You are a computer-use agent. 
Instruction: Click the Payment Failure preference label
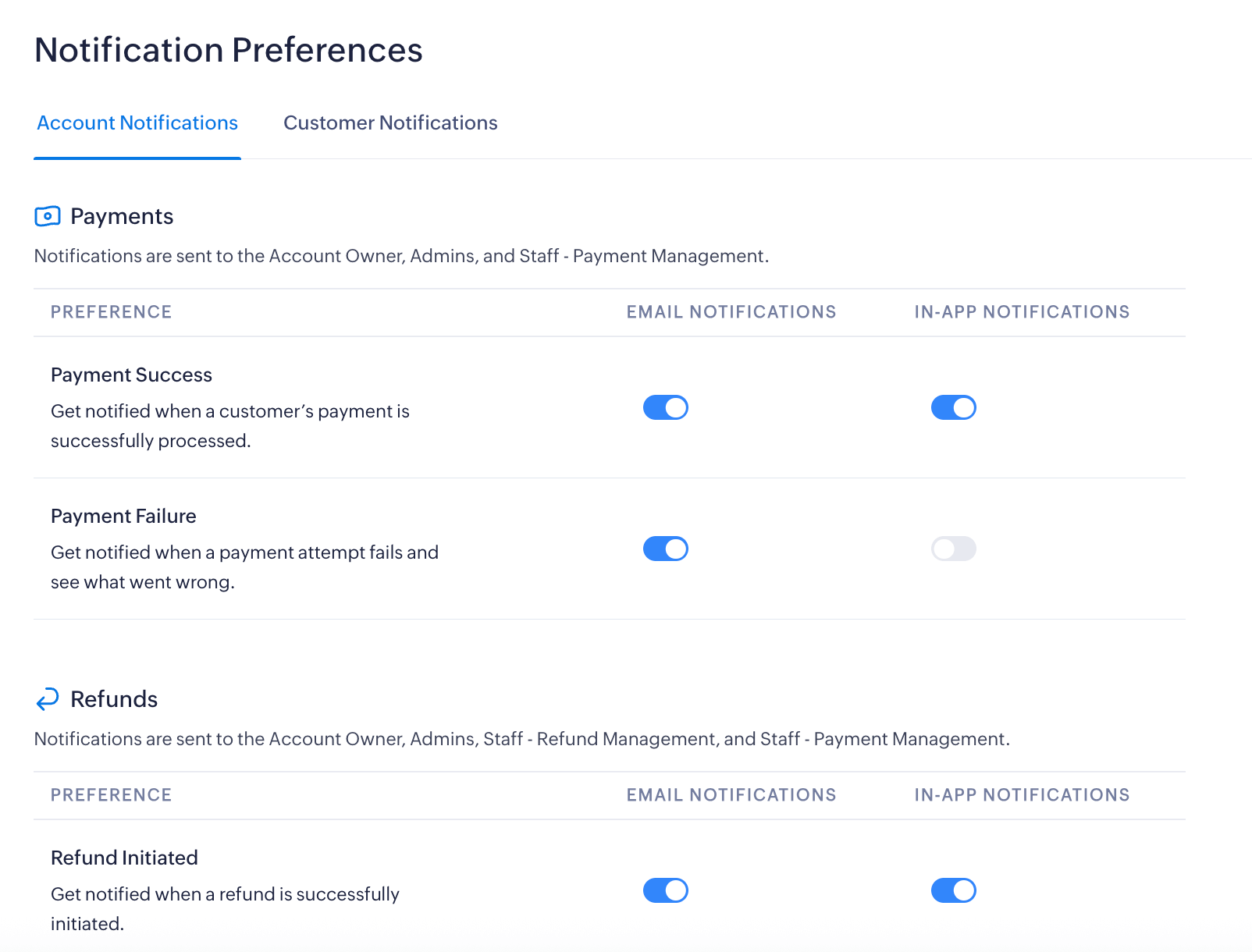pos(123,517)
